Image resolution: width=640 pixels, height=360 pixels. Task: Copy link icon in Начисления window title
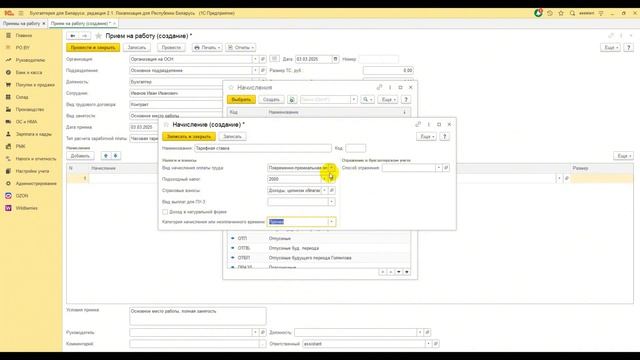click(380, 87)
